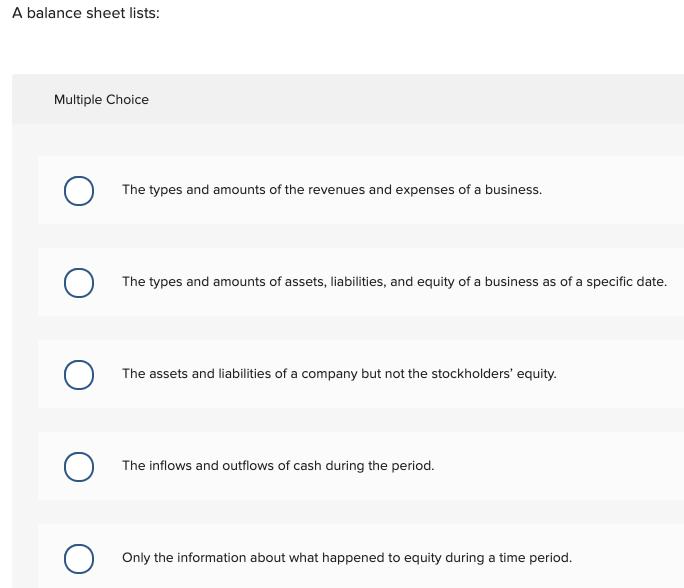Click the answer text about revenues and expenses
This screenshot has width=684, height=588.
click(331, 190)
